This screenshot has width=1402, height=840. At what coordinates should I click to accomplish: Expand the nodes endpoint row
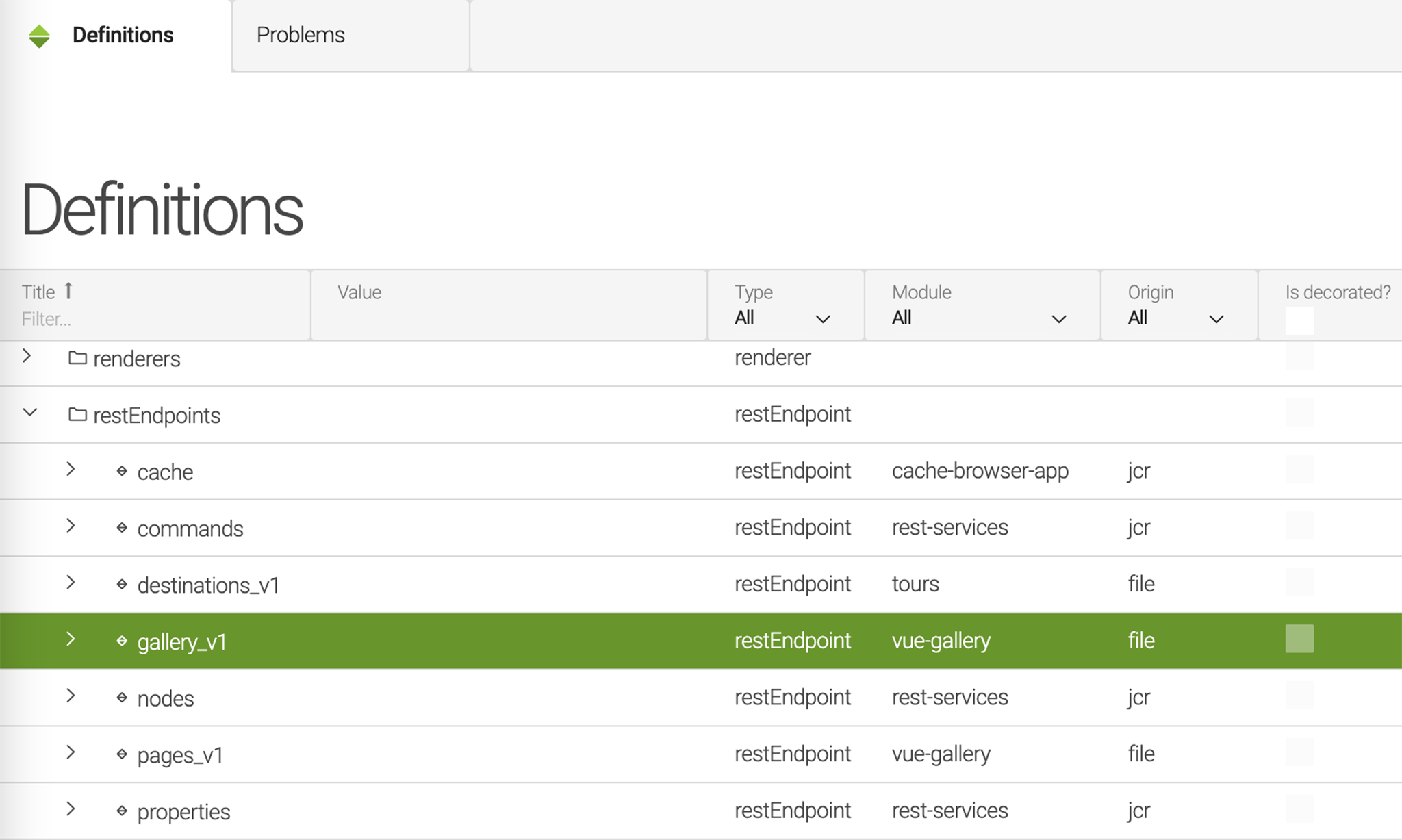pos(71,696)
